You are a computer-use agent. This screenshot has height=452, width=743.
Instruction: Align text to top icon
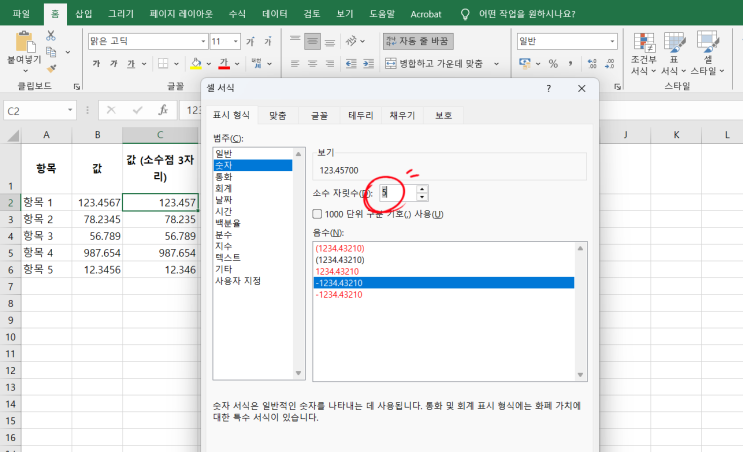(295, 41)
